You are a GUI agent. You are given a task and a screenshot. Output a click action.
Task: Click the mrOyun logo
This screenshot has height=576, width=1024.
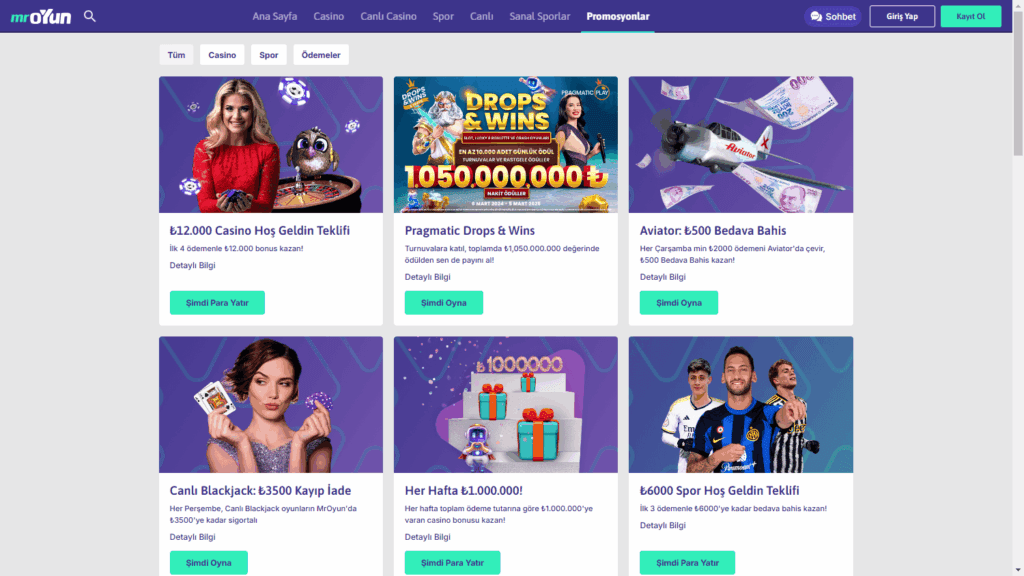click(x=40, y=16)
